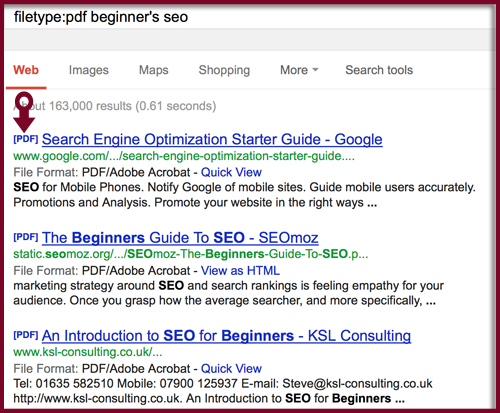Viewport: 500px width, 413px height.
Task: Select the Web tab
Action: (26, 70)
